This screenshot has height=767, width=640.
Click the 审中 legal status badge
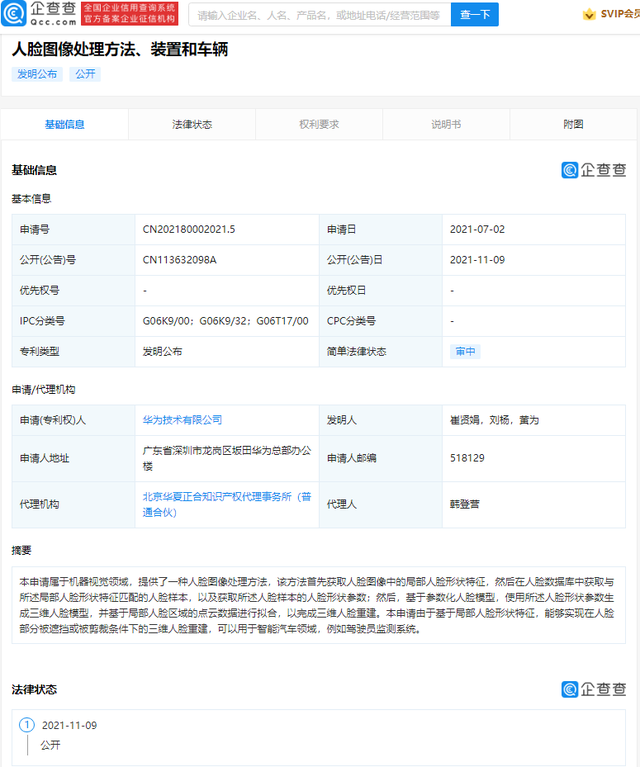465,352
